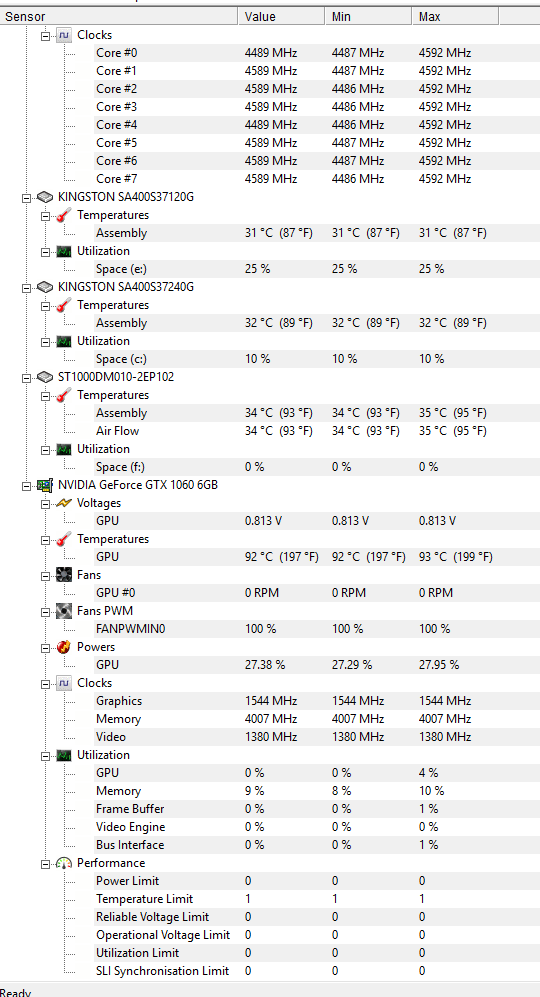Click the Value column header
This screenshot has width=540, height=997.
point(282,17)
